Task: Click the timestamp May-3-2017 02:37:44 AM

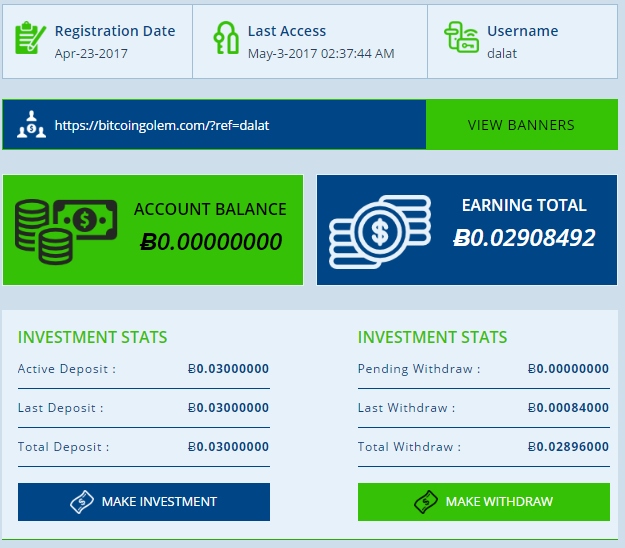Action: [x=321, y=53]
